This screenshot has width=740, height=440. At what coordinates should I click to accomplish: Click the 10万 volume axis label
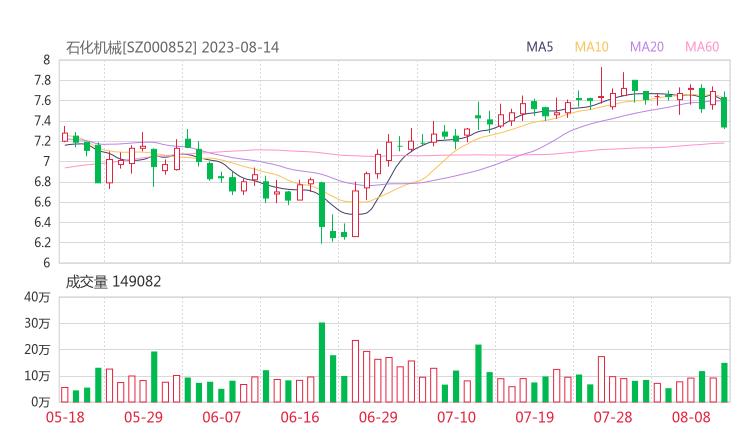pyautogui.click(x=37, y=376)
